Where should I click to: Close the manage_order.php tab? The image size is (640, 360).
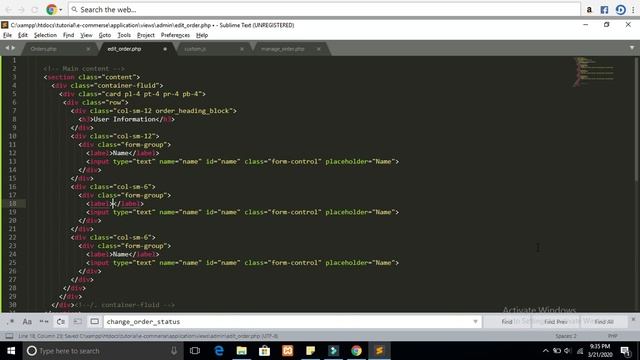tap(318, 49)
